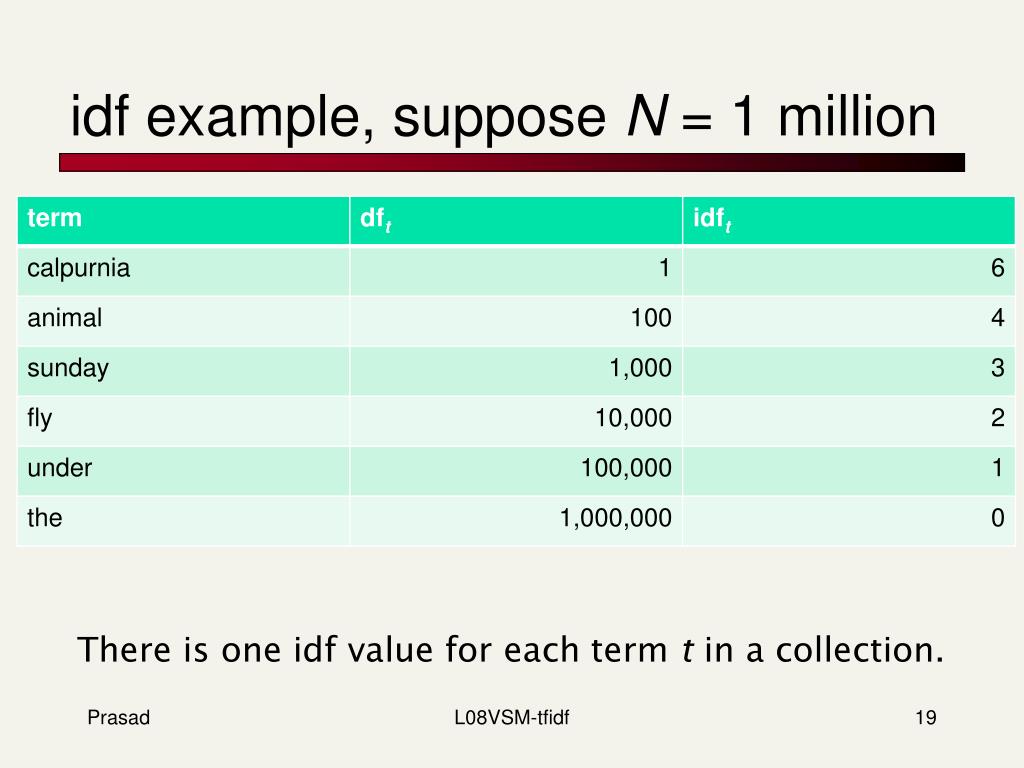
Task: Click the "animal" term cell
Action: pos(184,320)
